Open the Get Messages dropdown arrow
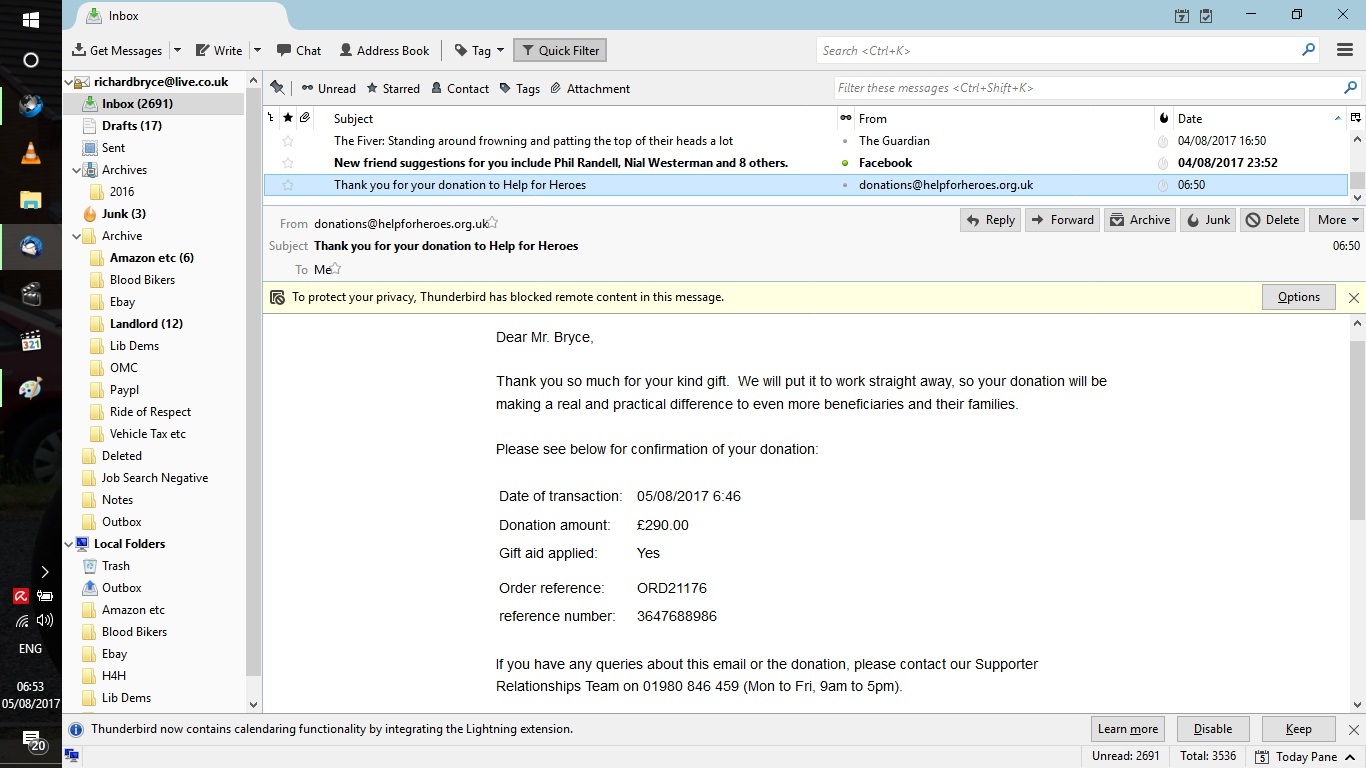Image resolution: width=1366 pixels, height=768 pixels. [x=177, y=51]
